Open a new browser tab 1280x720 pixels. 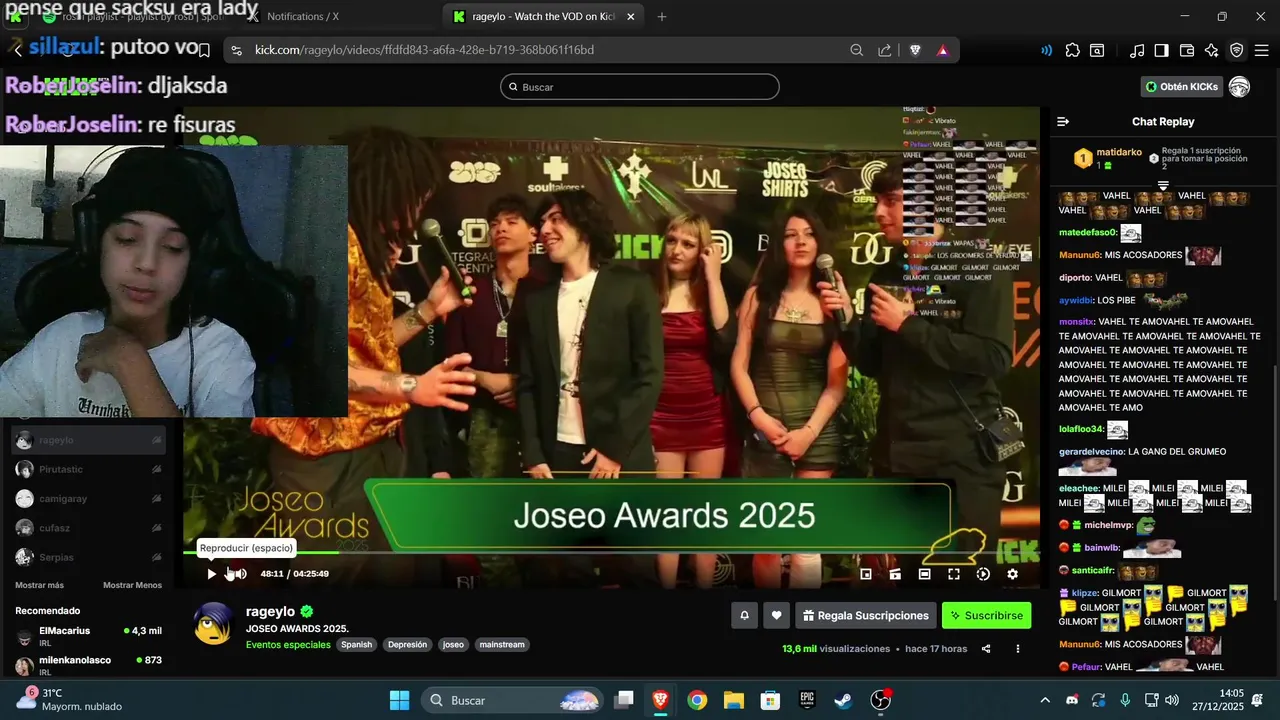(662, 16)
